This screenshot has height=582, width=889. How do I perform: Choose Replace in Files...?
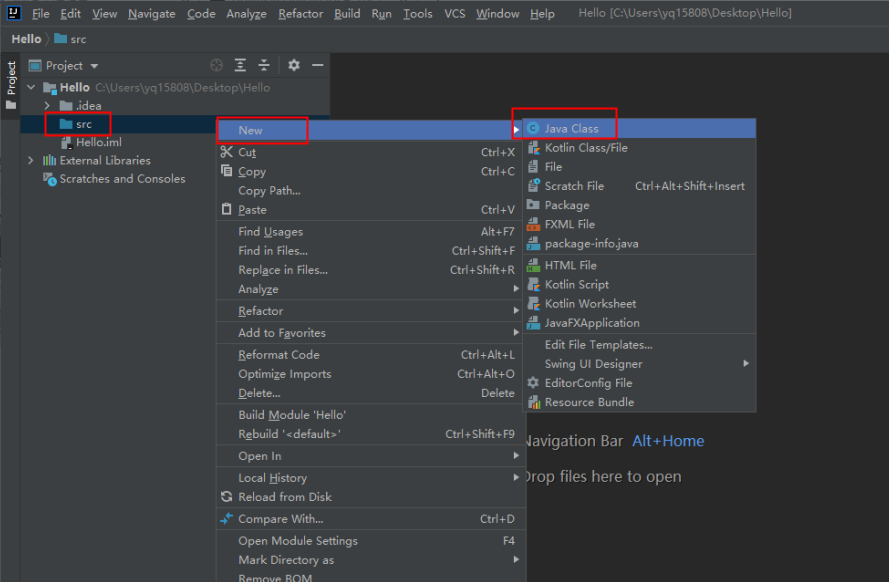point(371,270)
